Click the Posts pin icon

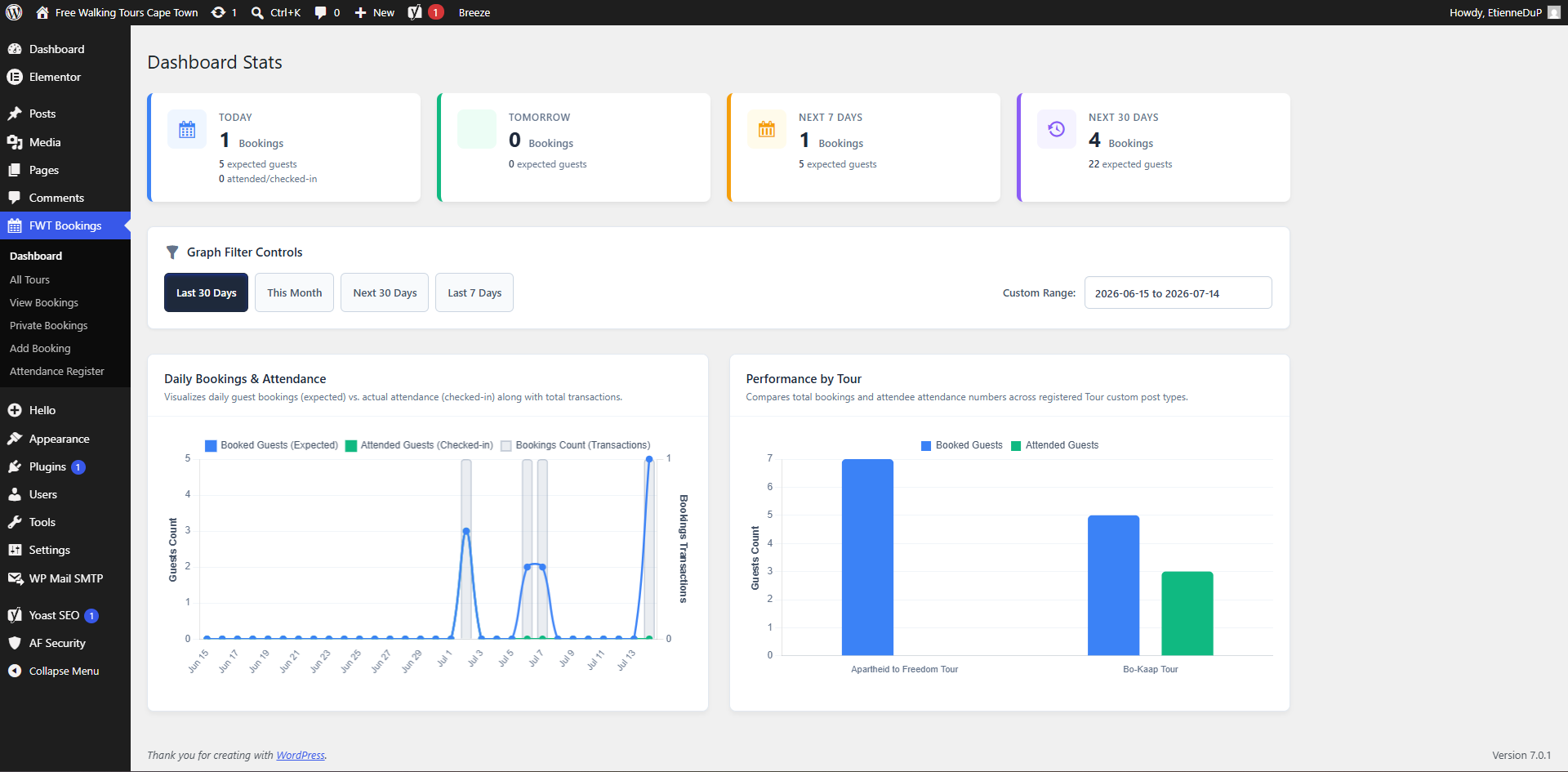pyautogui.click(x=15, y=114)
